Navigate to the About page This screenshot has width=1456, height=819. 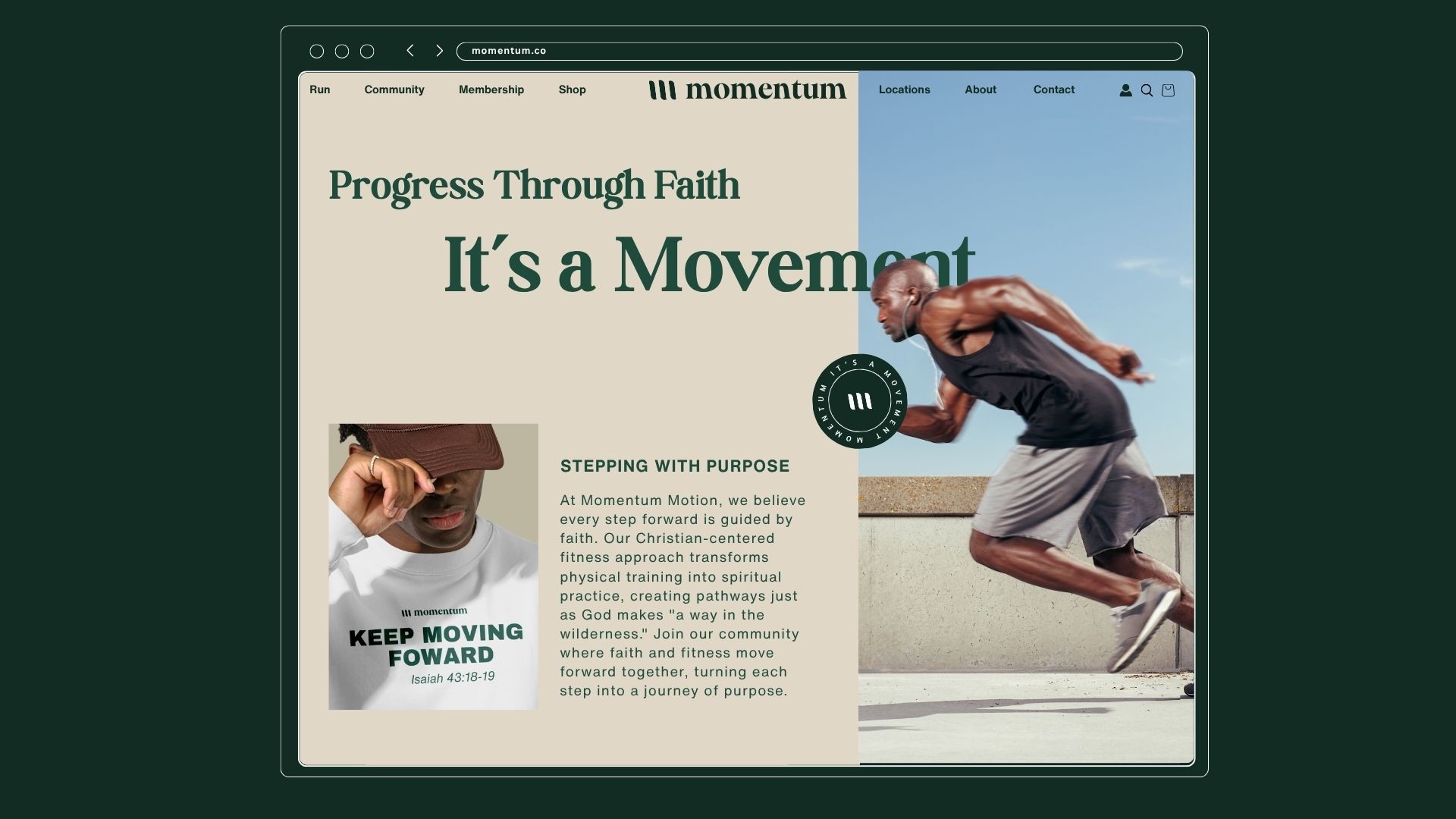(981, 89)
